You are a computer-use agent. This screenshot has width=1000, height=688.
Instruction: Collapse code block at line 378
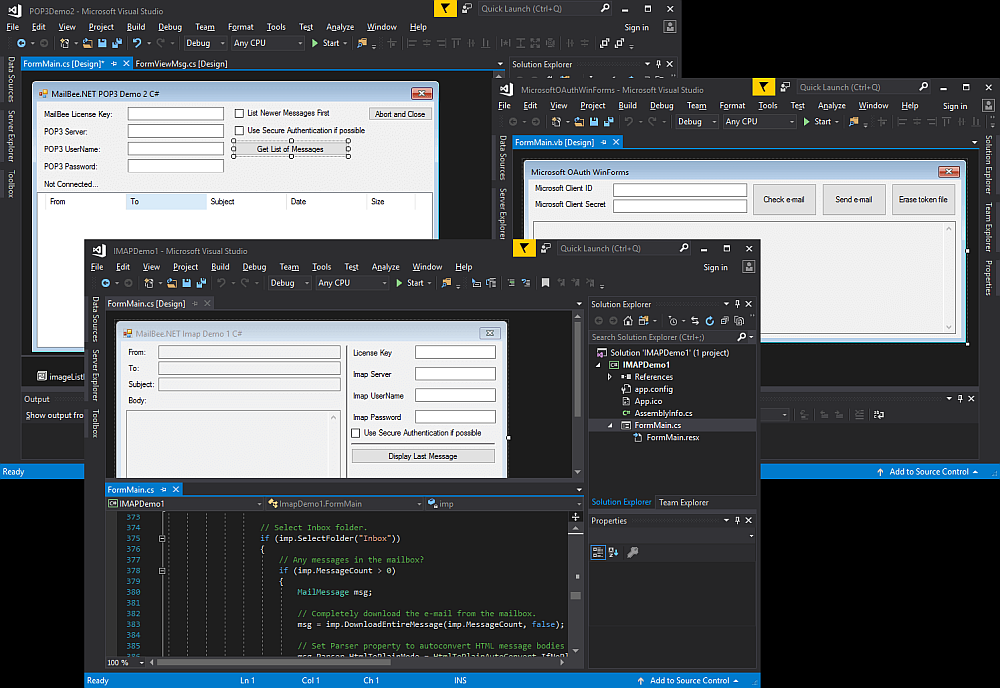[162, 571]
